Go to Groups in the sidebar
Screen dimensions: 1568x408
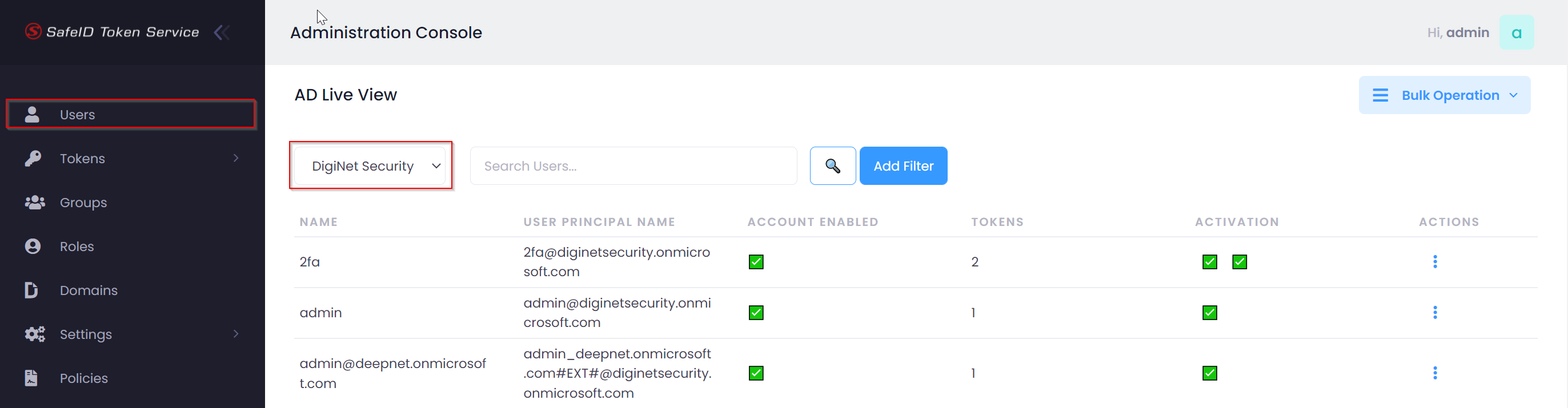(x=83, y=203)
